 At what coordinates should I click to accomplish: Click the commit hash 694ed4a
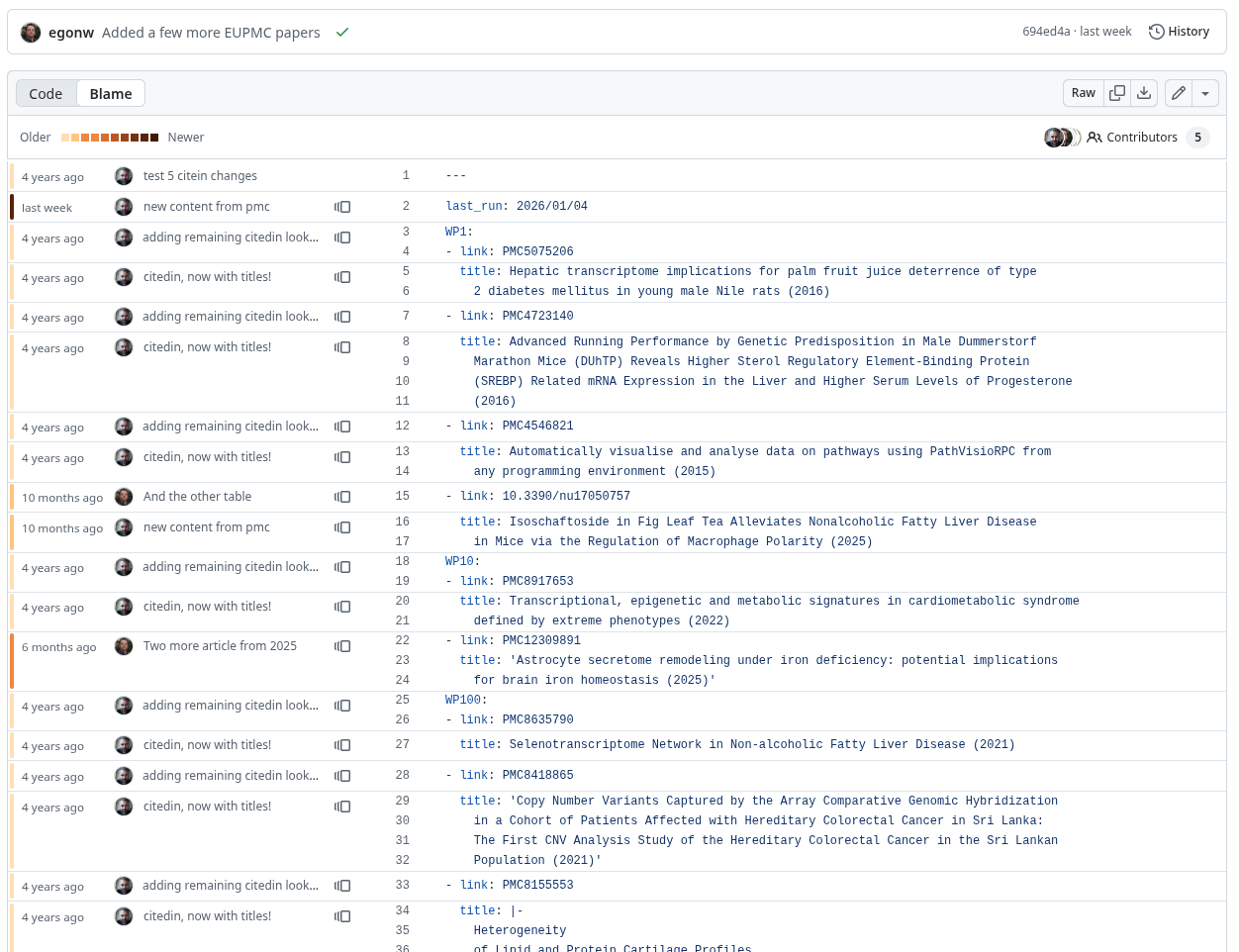point(1047,32)
